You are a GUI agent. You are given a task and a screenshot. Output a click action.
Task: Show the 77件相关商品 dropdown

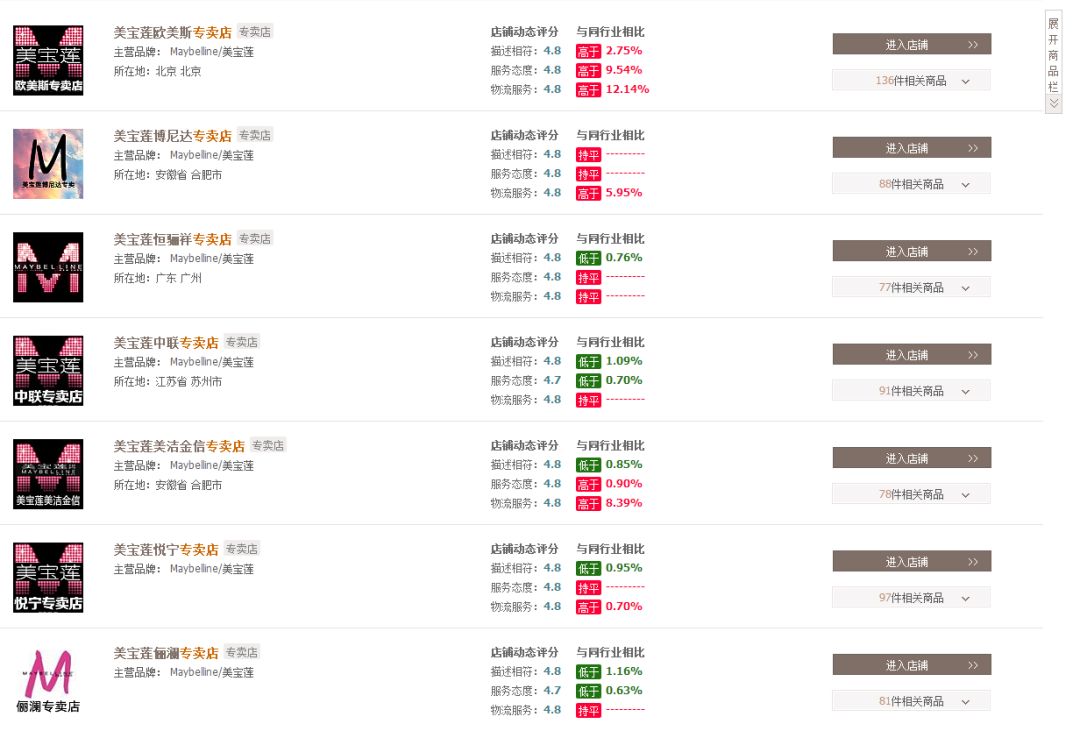point(911,287)
